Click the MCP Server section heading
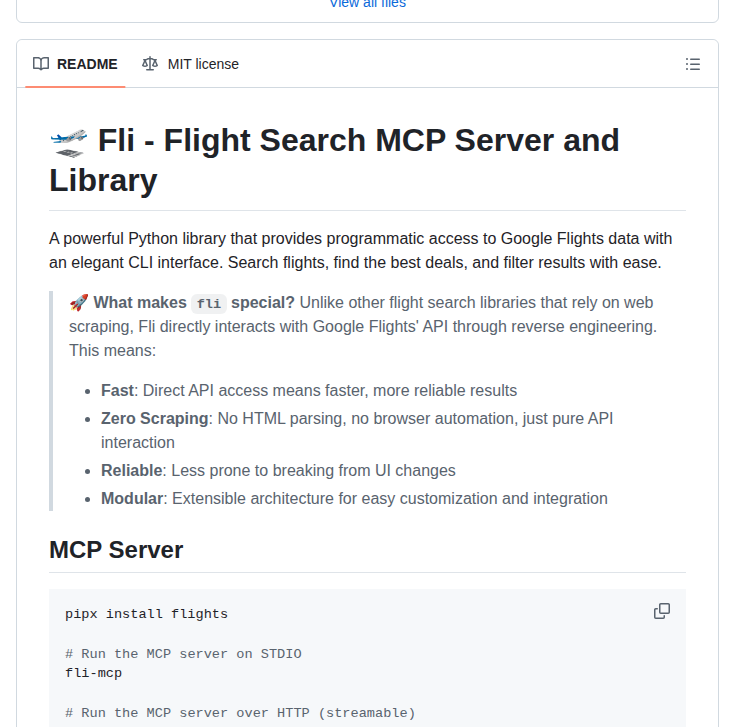The image size is (735, 727). coord(116,550)
